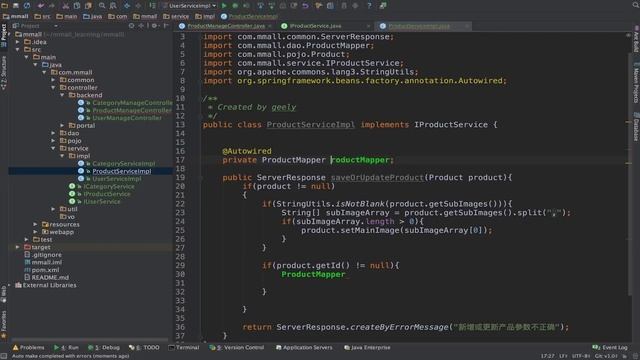
Task: Click the Synchronize refresh toolbar icon
Action: (27, 6)
